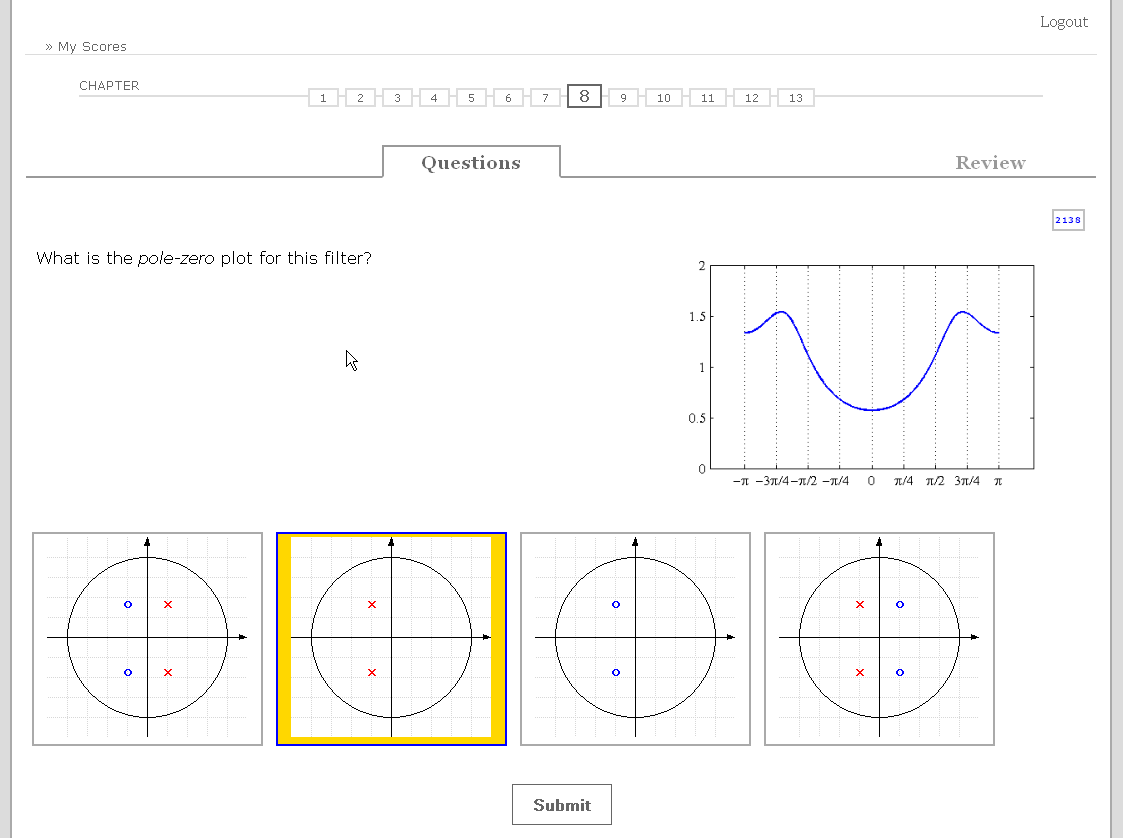Image resolution: width=1123 pixels, height=838 pixels.
Task: Go to chapter 12
Action: (x=751, y=98)
